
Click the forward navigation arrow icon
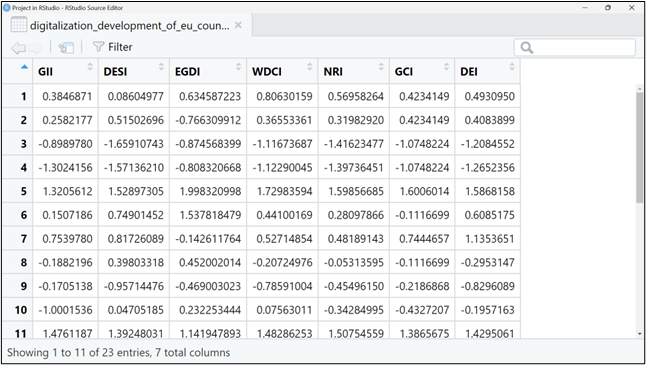coord(36,48)
